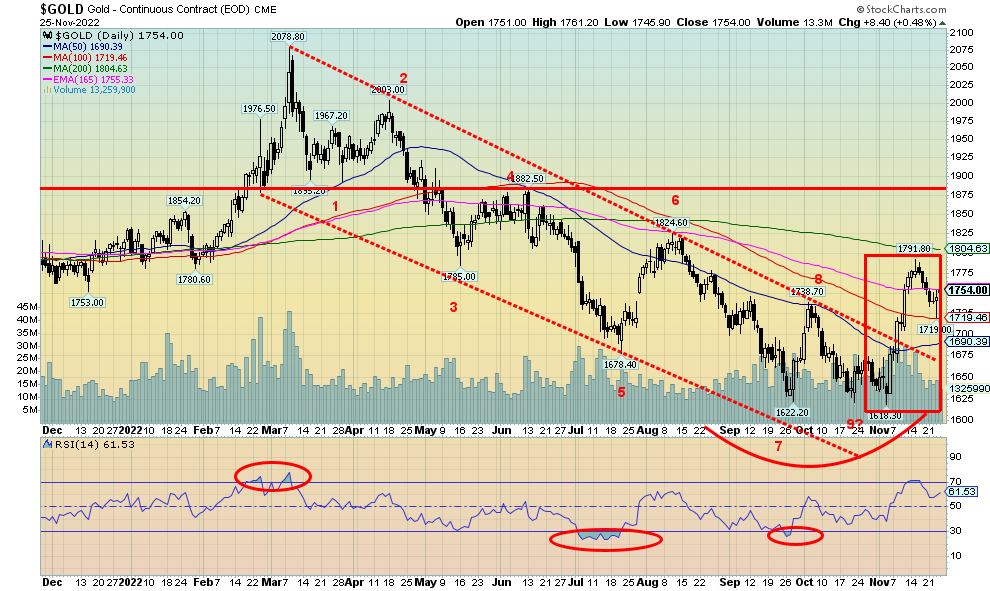The image size is (990, 591).
Task: Click the 1882.50 resistance level label
Action: pyautogui.click(x=523, y=178)
